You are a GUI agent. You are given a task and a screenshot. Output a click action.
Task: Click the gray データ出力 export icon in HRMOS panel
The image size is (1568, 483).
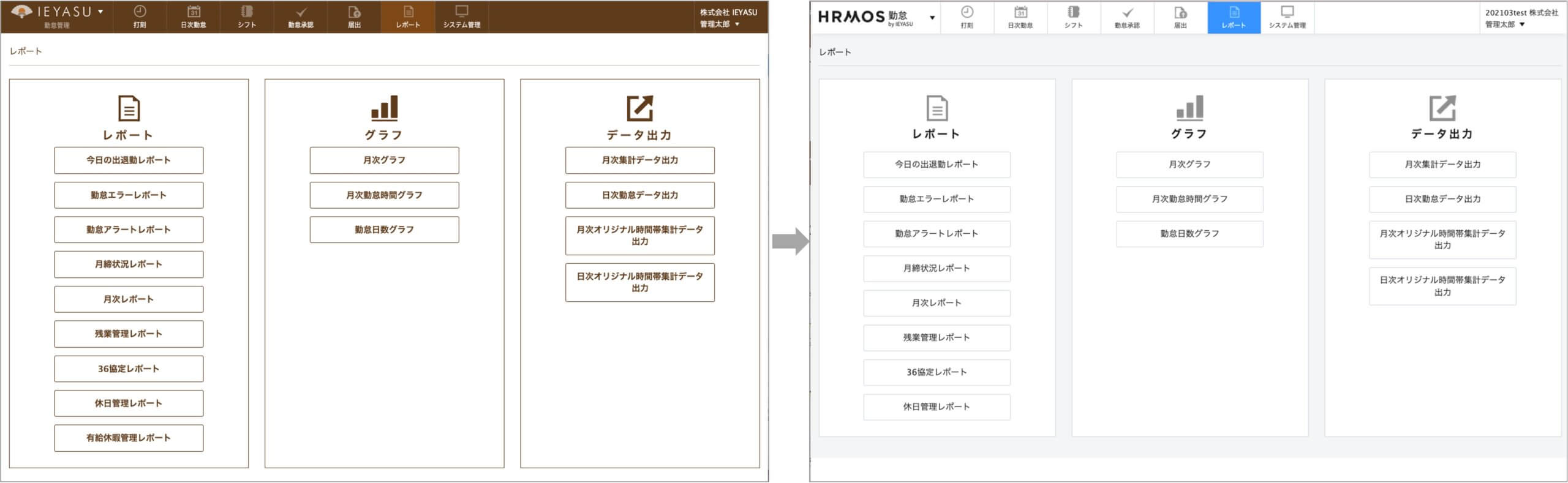pos(1442,108)
